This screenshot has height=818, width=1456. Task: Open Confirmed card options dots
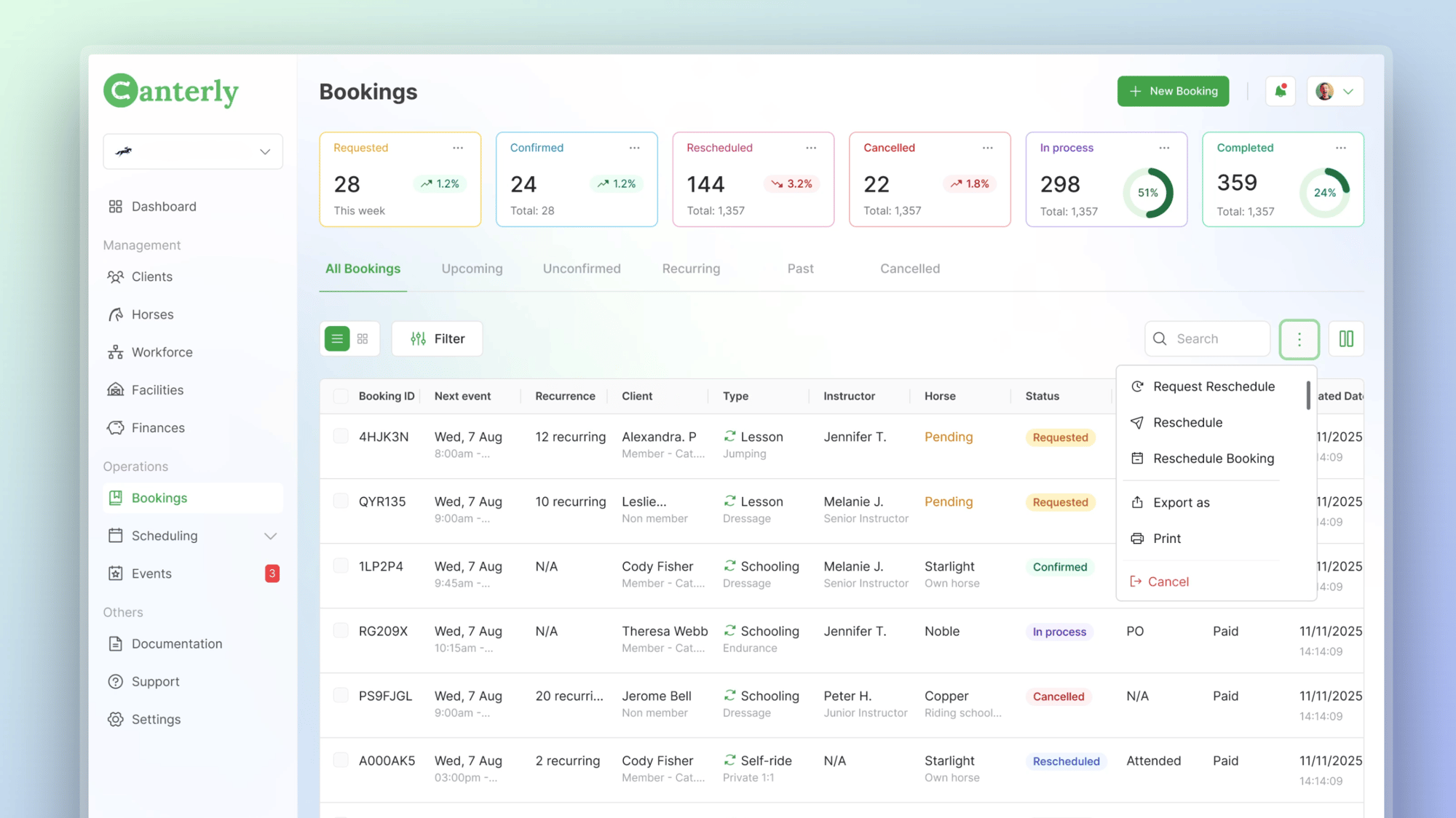click(x=635, y=148)
